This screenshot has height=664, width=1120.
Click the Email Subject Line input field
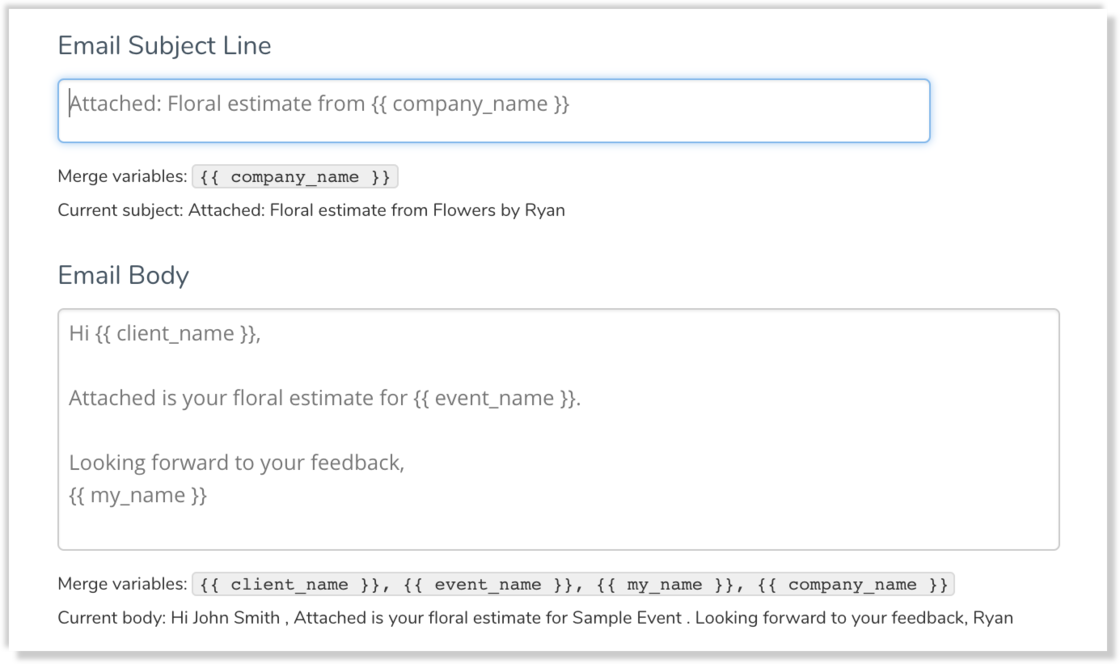pos(493,111)
